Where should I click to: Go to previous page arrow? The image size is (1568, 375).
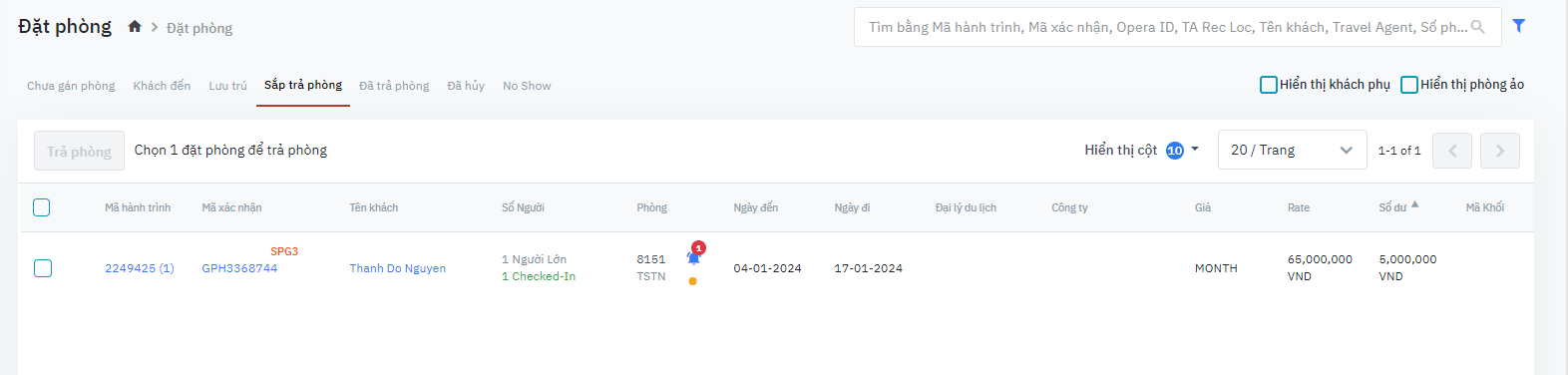(1452, 151)
